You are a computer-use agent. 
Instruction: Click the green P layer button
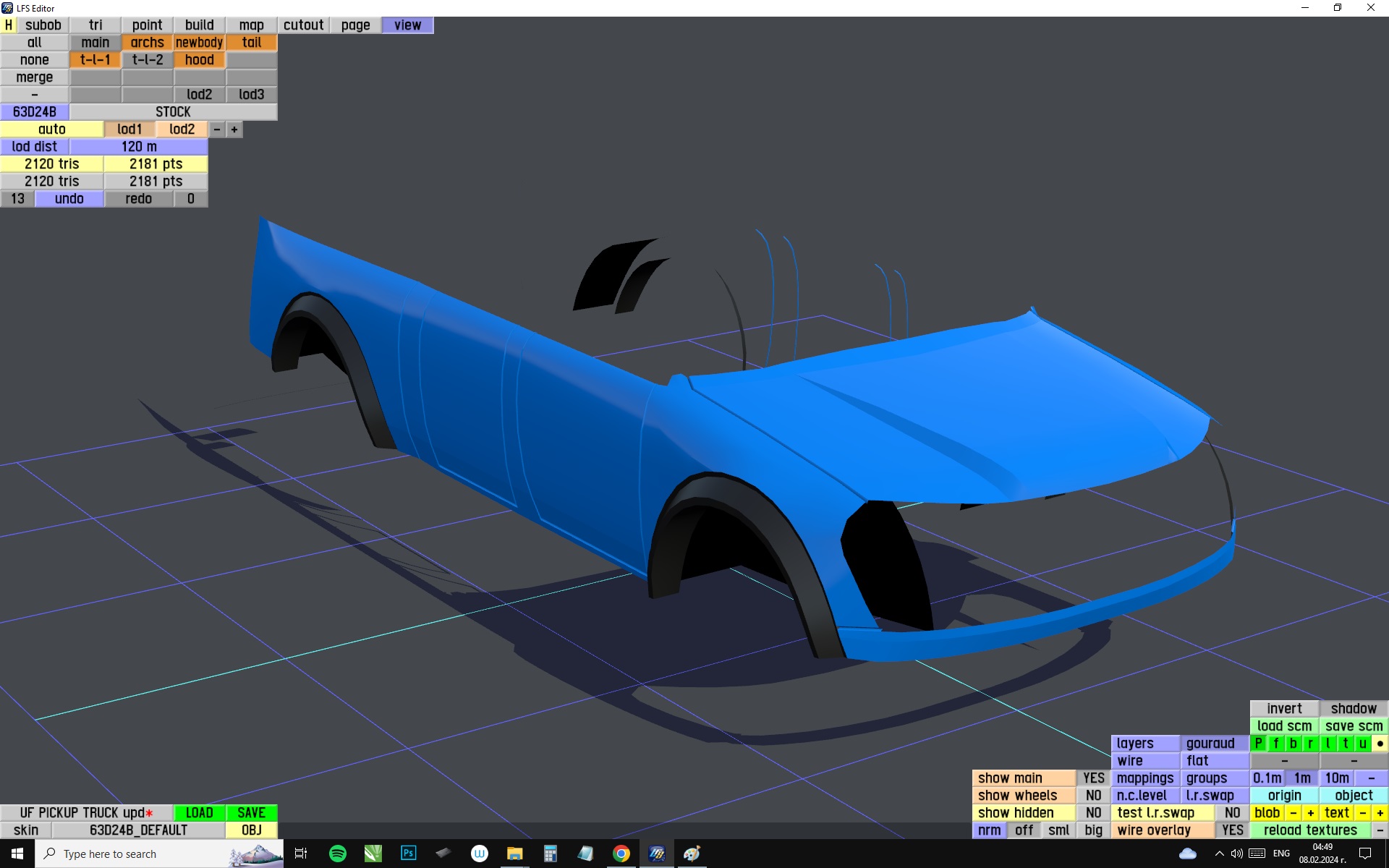coord(1259,744)
